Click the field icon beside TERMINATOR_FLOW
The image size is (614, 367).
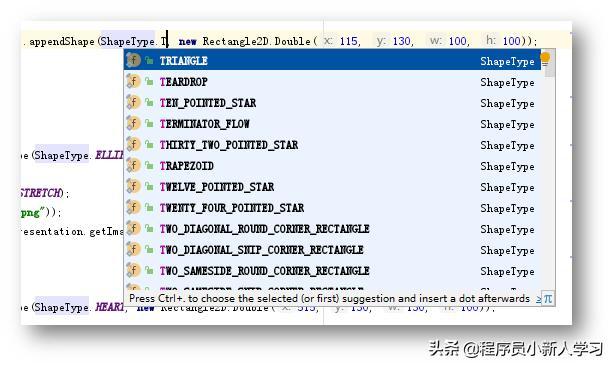click(x=134, y=123)
